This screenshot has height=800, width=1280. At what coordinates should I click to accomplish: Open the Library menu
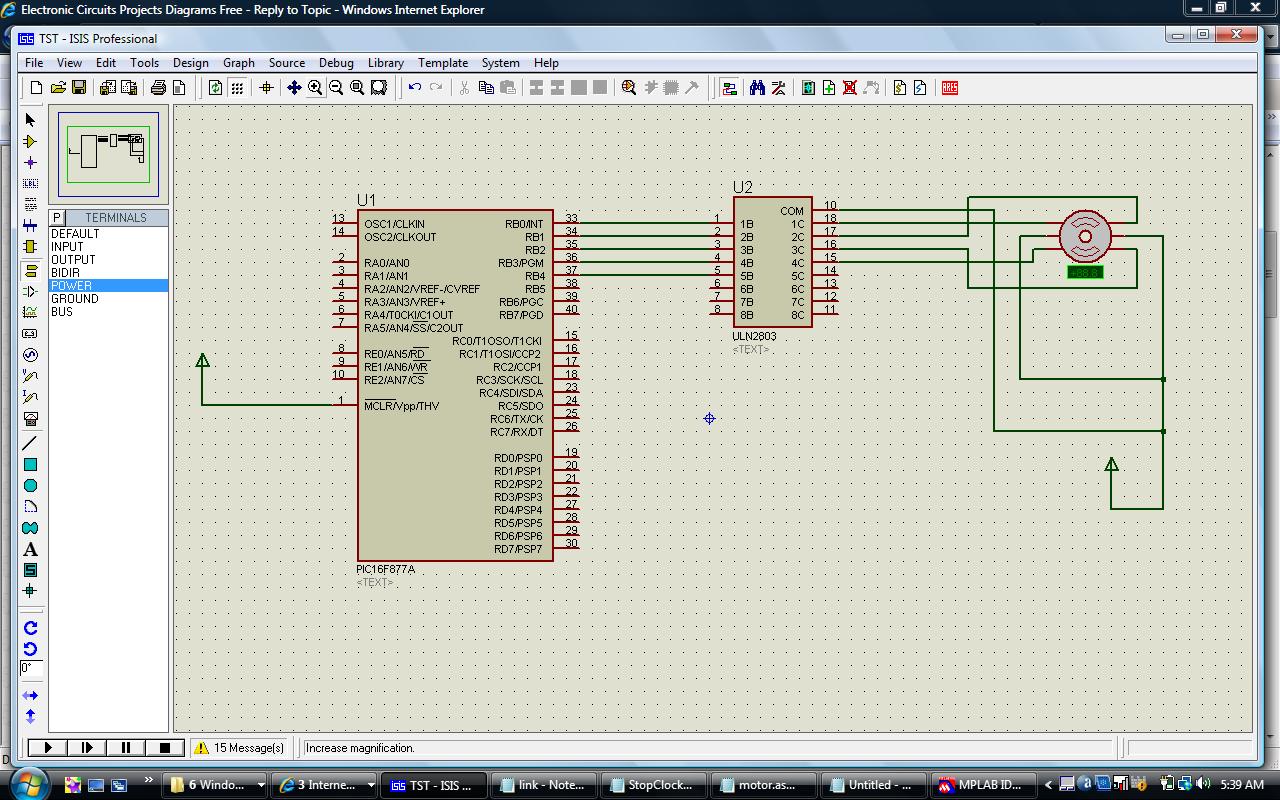[385, 62]
